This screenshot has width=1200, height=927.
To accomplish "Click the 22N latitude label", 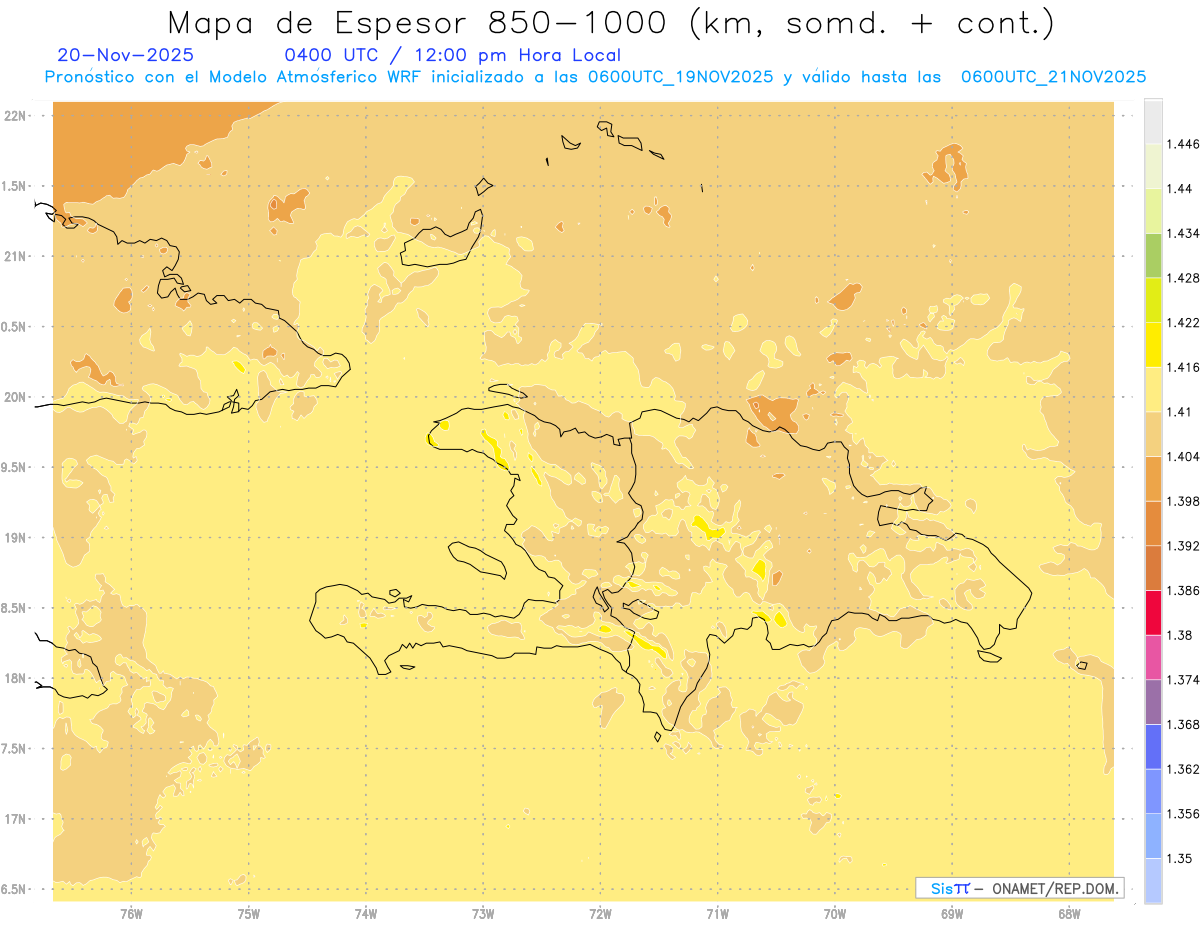I will (15, 116).
